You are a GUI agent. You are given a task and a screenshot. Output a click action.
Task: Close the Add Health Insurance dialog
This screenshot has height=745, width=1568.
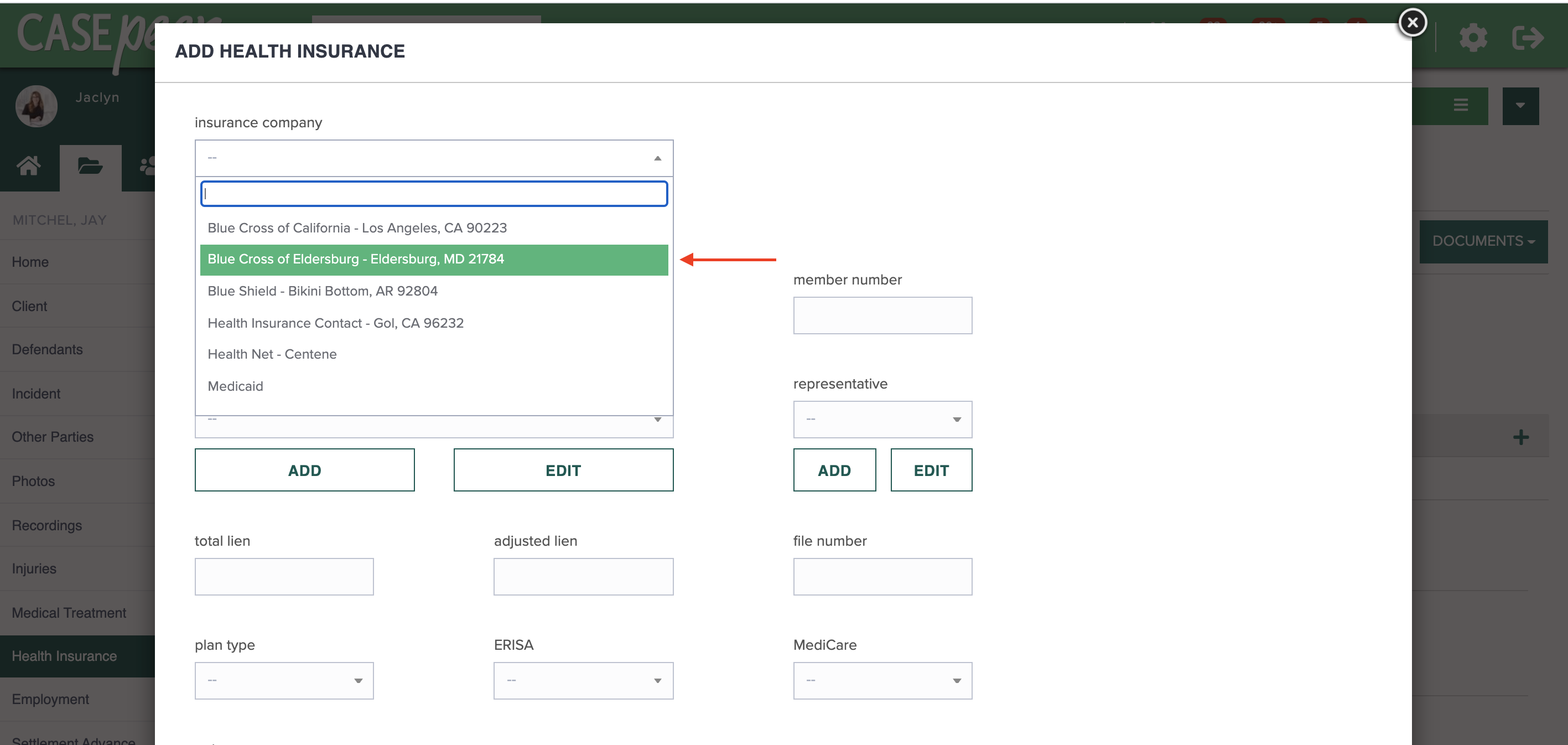tap(1412, 23)
